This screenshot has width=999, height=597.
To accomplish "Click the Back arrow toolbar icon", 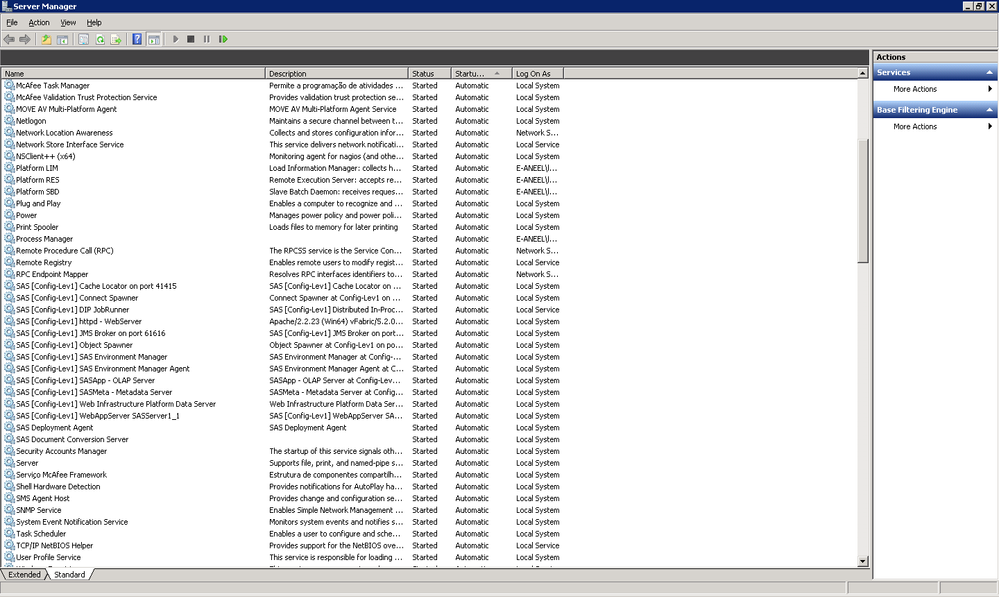I will [x=9, y=40].
